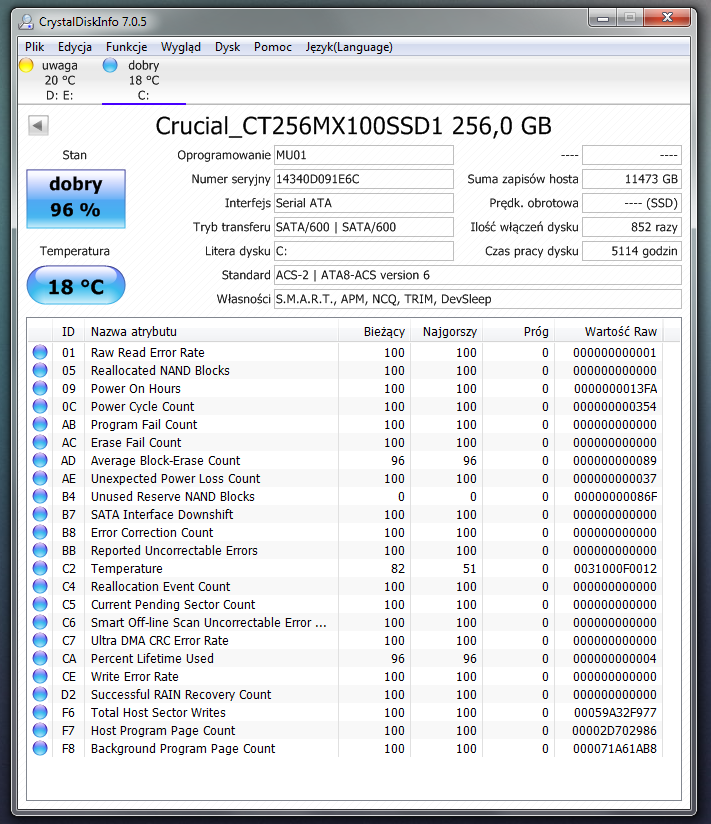
Task: Click the 'Próg' column header
Action: pos(519,332)
